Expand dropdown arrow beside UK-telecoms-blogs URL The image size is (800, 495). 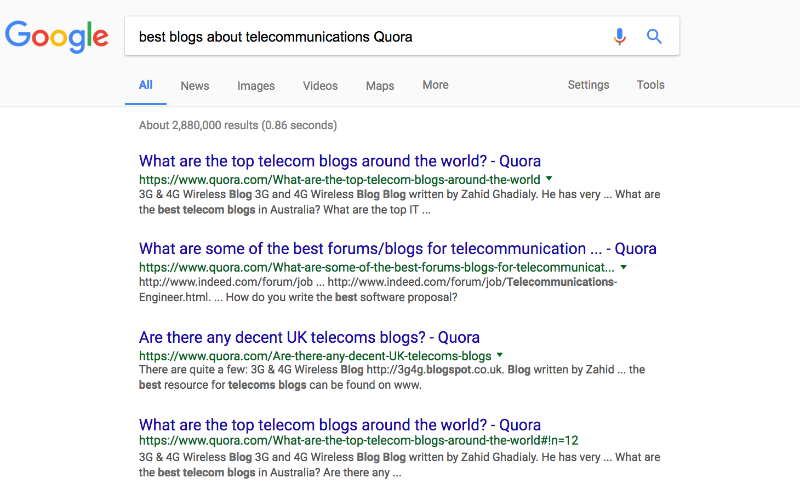[500, 355]
